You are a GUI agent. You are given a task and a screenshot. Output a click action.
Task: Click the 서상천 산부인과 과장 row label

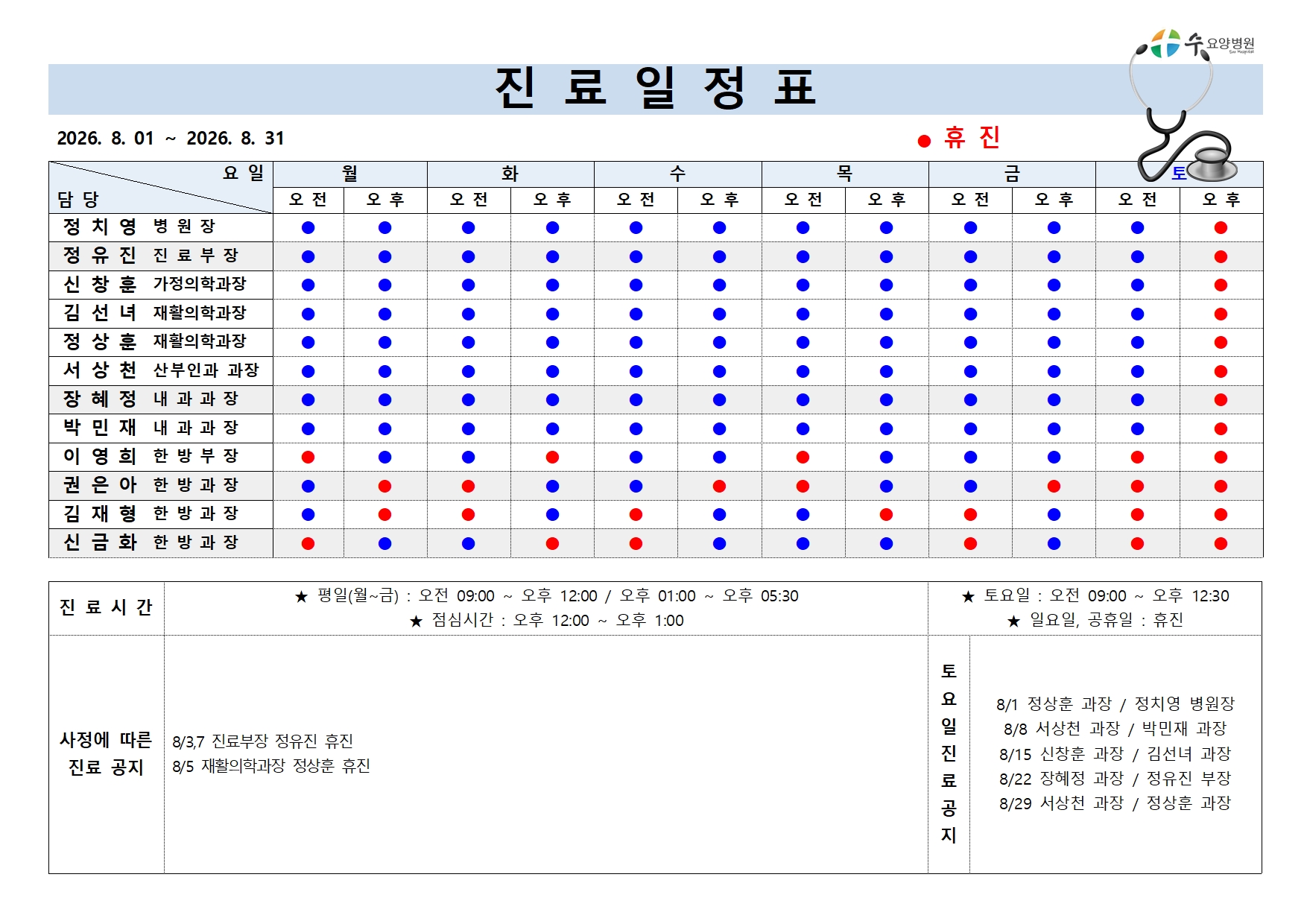(161, 370)
